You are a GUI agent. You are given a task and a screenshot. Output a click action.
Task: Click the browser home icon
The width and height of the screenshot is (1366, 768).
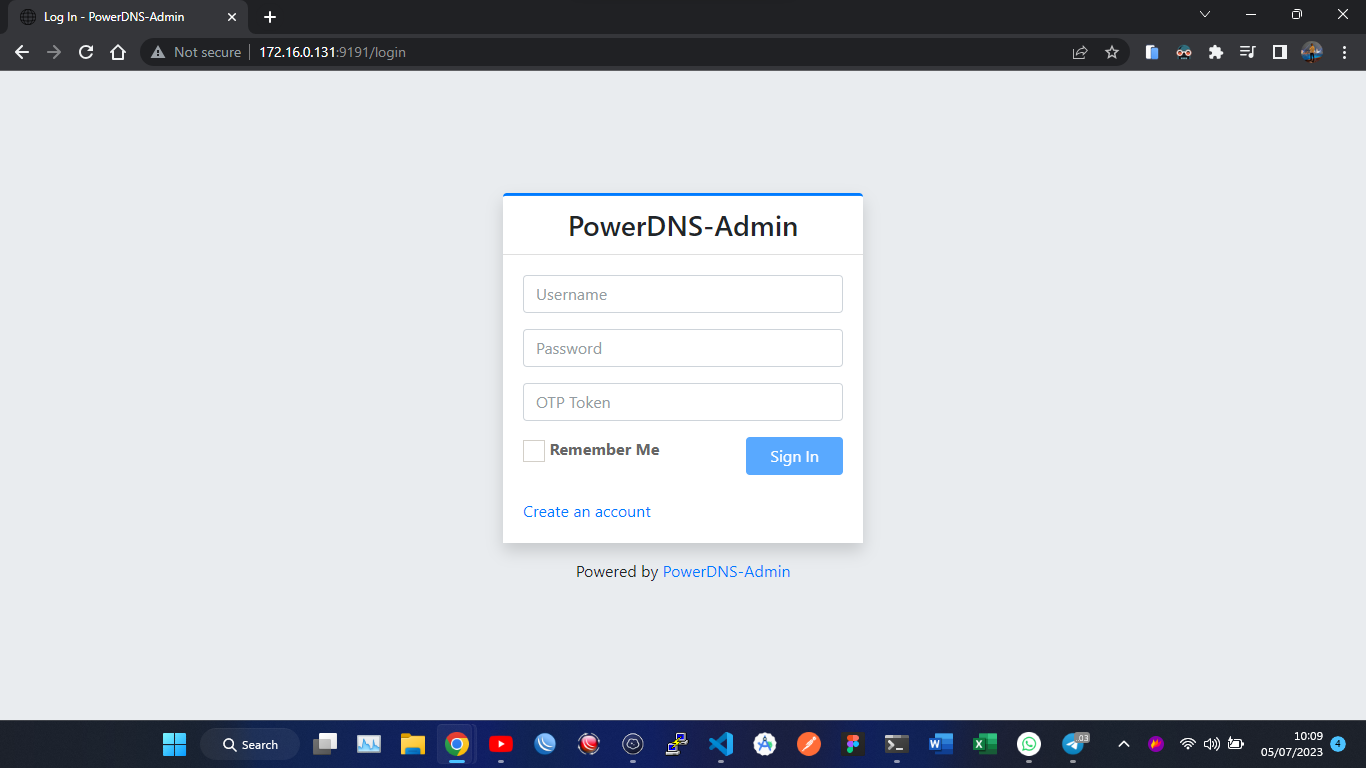[118, 52]
